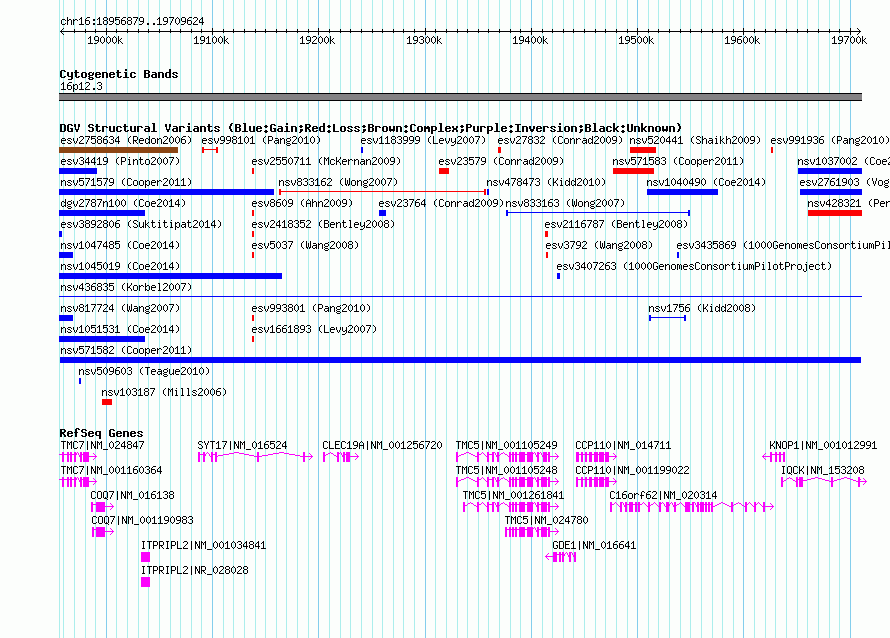Open the TMC5|NM_024780 gene label
The image size is (890, 638).
point(547,521)
